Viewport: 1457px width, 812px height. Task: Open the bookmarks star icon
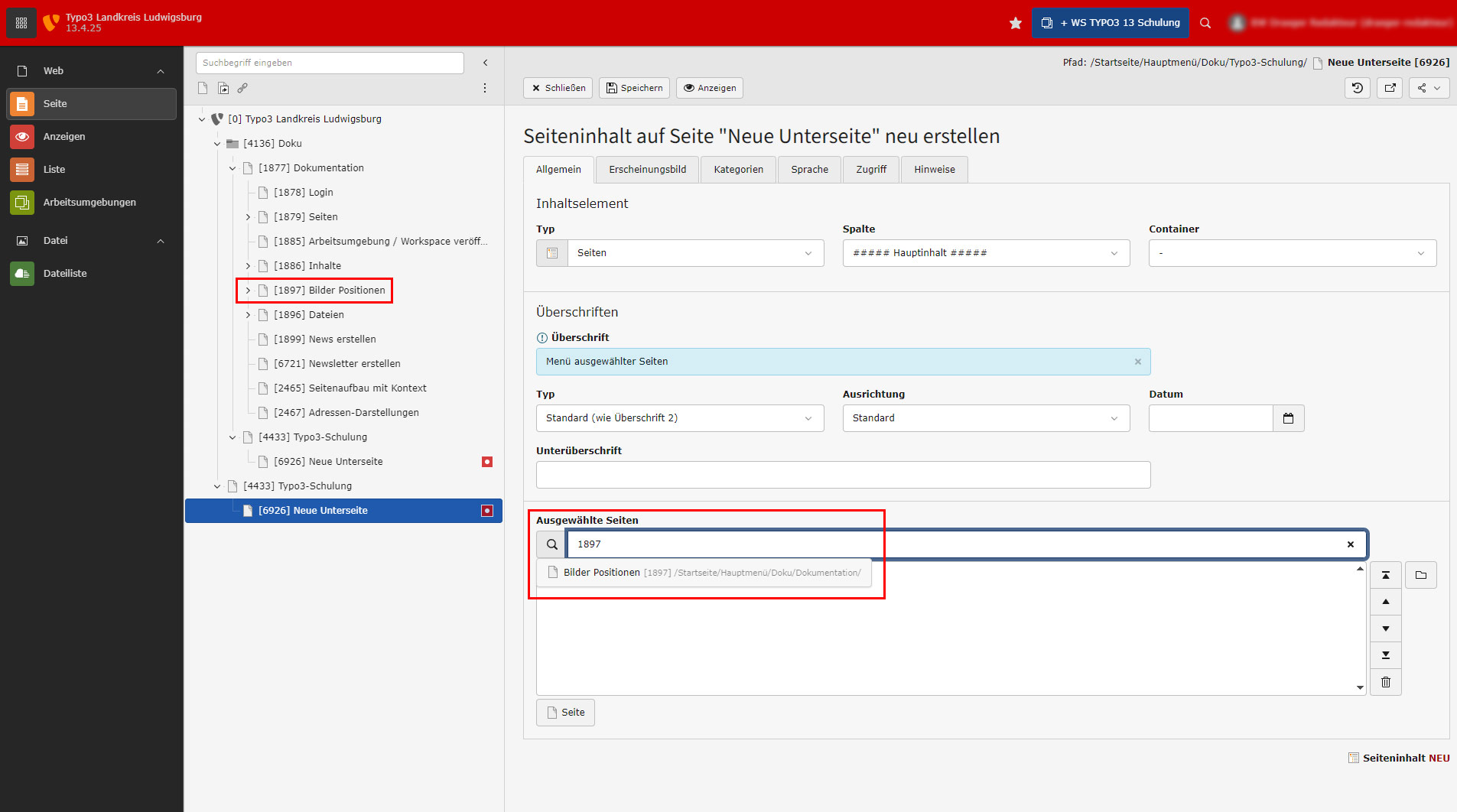(1015, 23)
